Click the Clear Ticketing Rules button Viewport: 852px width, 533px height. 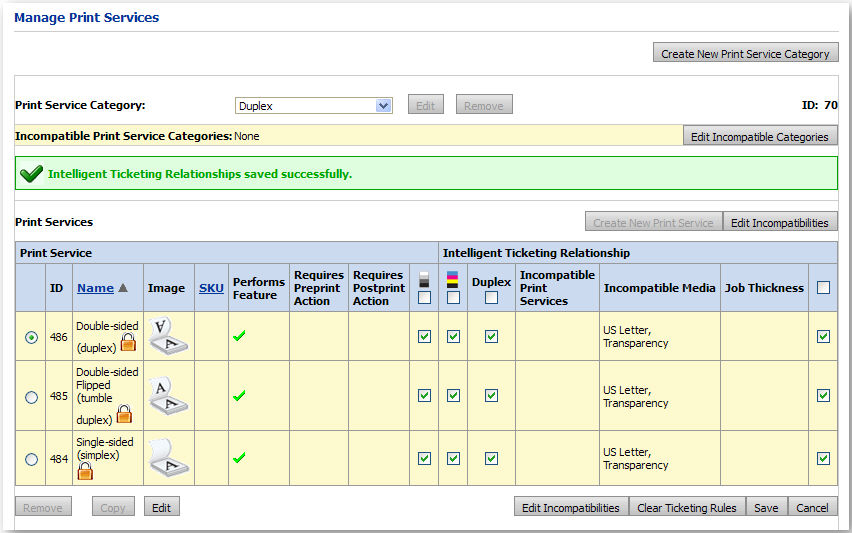(687, 508)
